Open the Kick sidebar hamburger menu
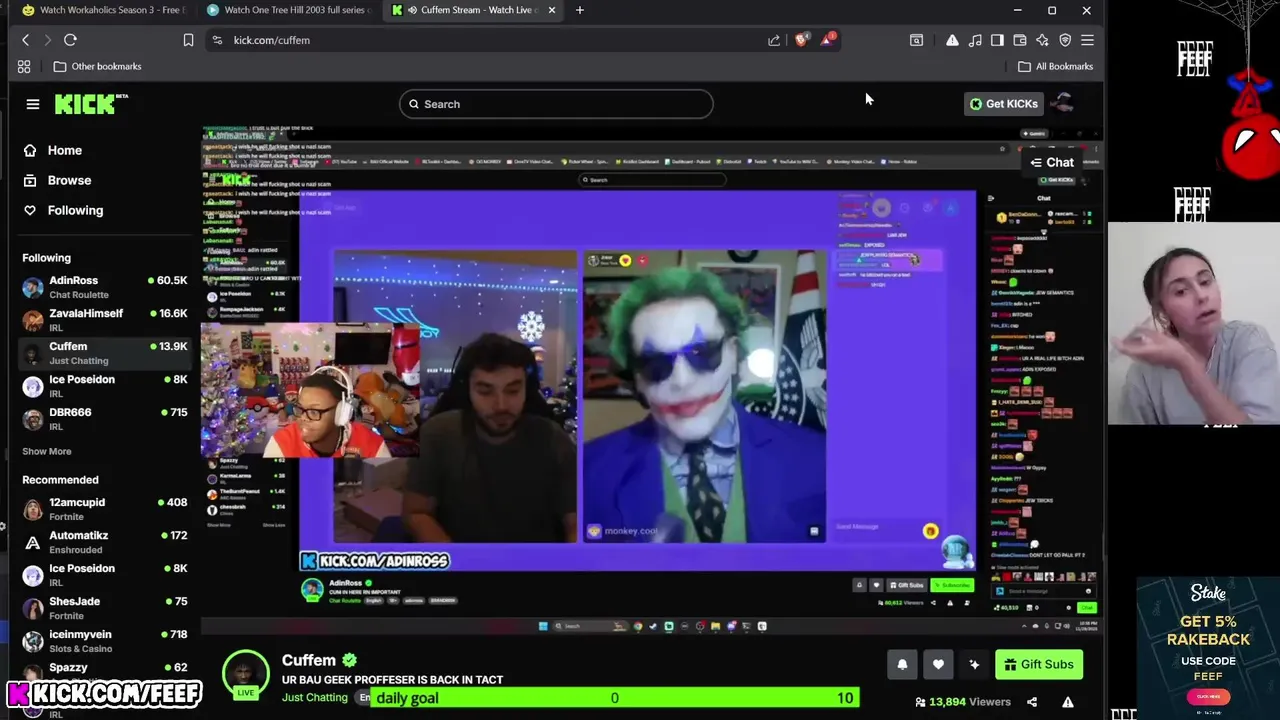Image resolution: width=1280 pixels, height=720 pixels. point(33,104)
